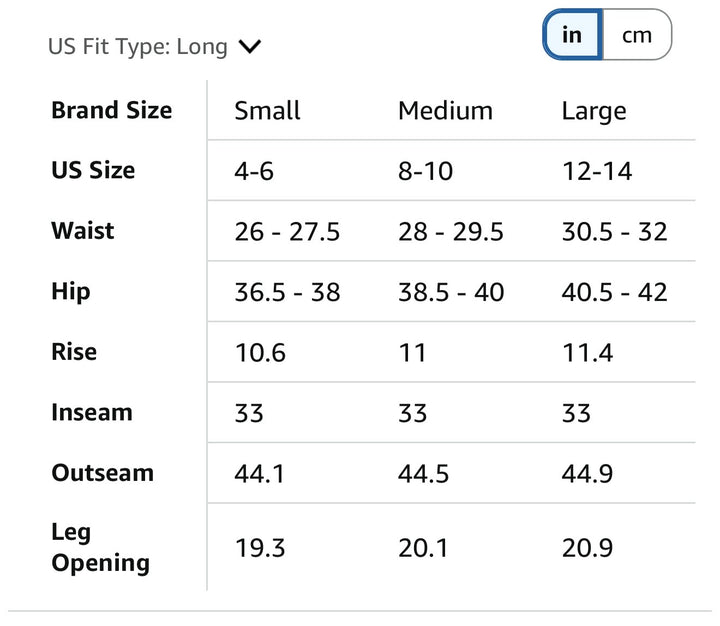
Task: Click the Rise 10.6 value
Action: pos(260,353)
